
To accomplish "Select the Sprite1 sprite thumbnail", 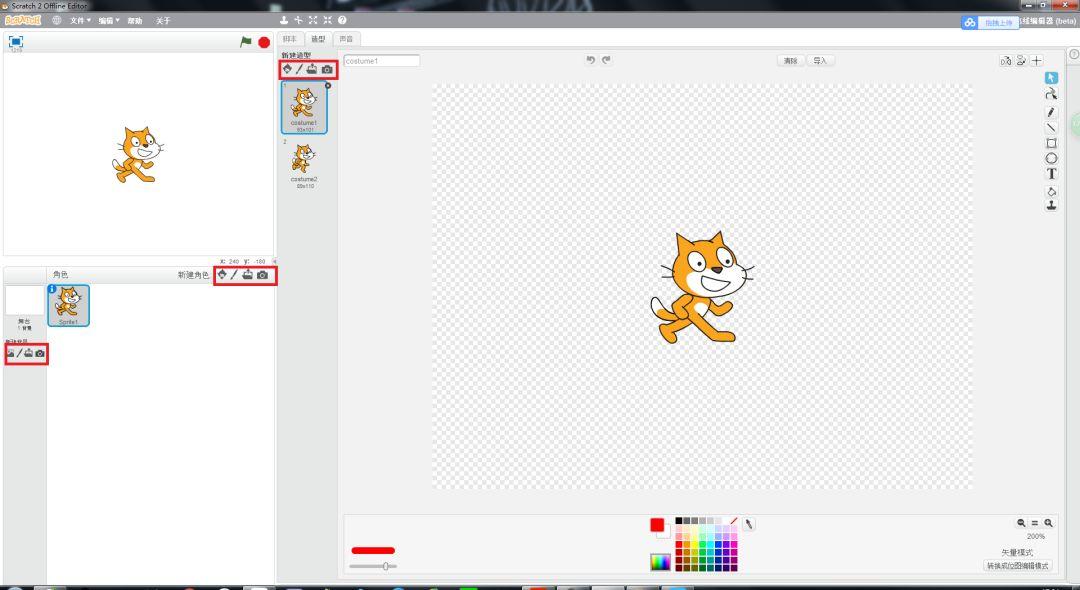I will [68, 305].
